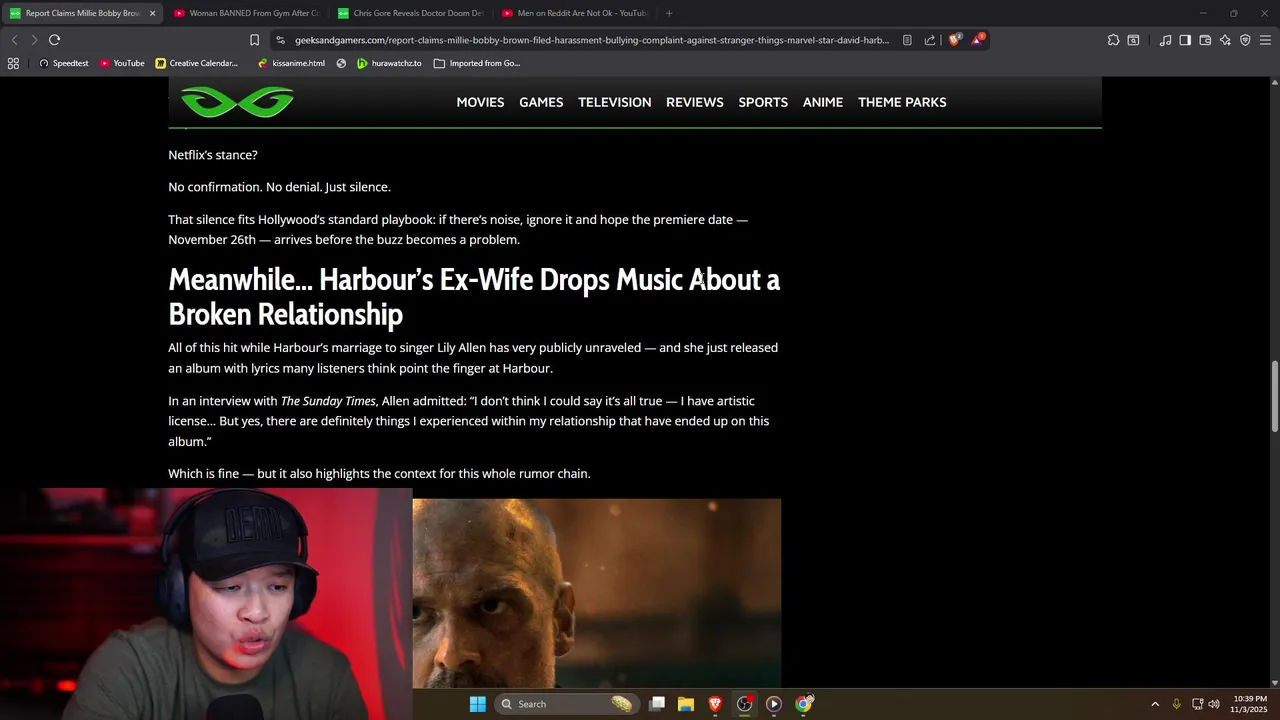Screen dimensions: 1280x720
Task: Open Brave Shields lion icon
Action: click(x=955, y=40)
